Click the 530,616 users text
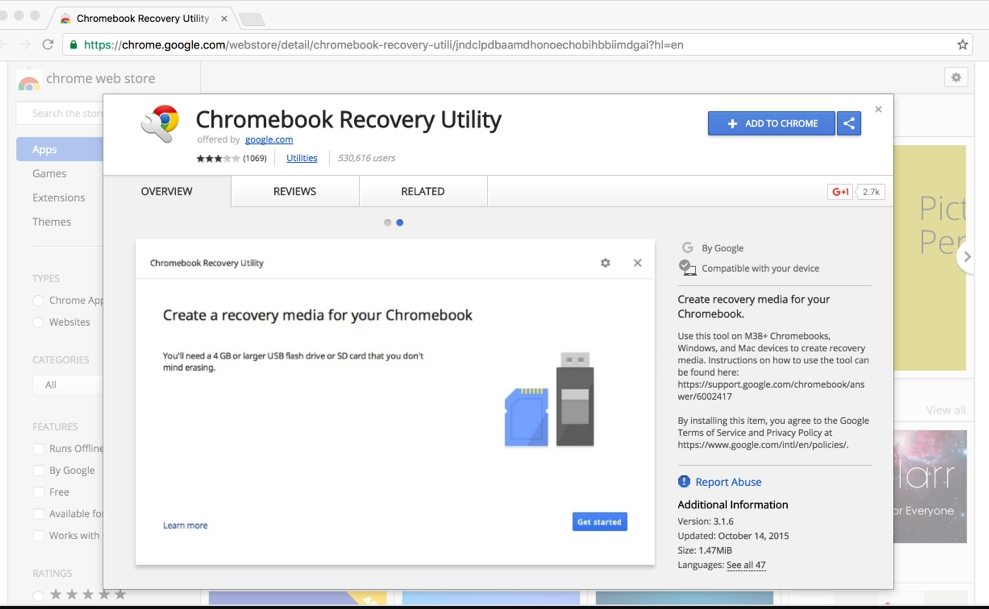989x609 pixels. pyautogui.click(x=366, y=158)
